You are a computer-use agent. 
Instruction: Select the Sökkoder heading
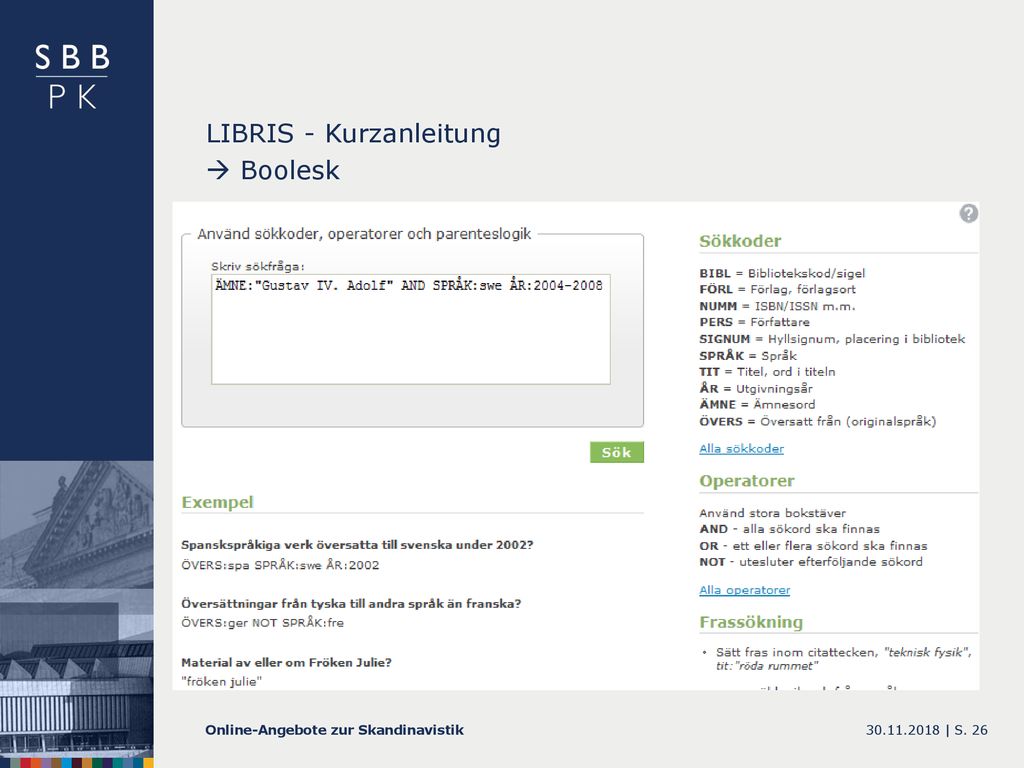pos(740,241)
